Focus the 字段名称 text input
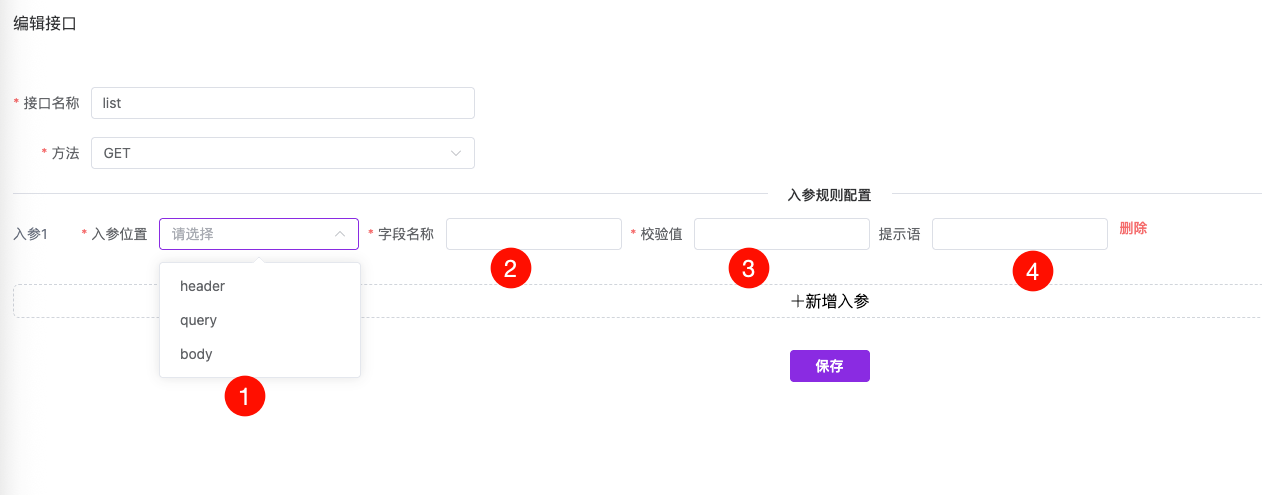The width and height of the screenshot is (1262, 495). click(533, 234)
